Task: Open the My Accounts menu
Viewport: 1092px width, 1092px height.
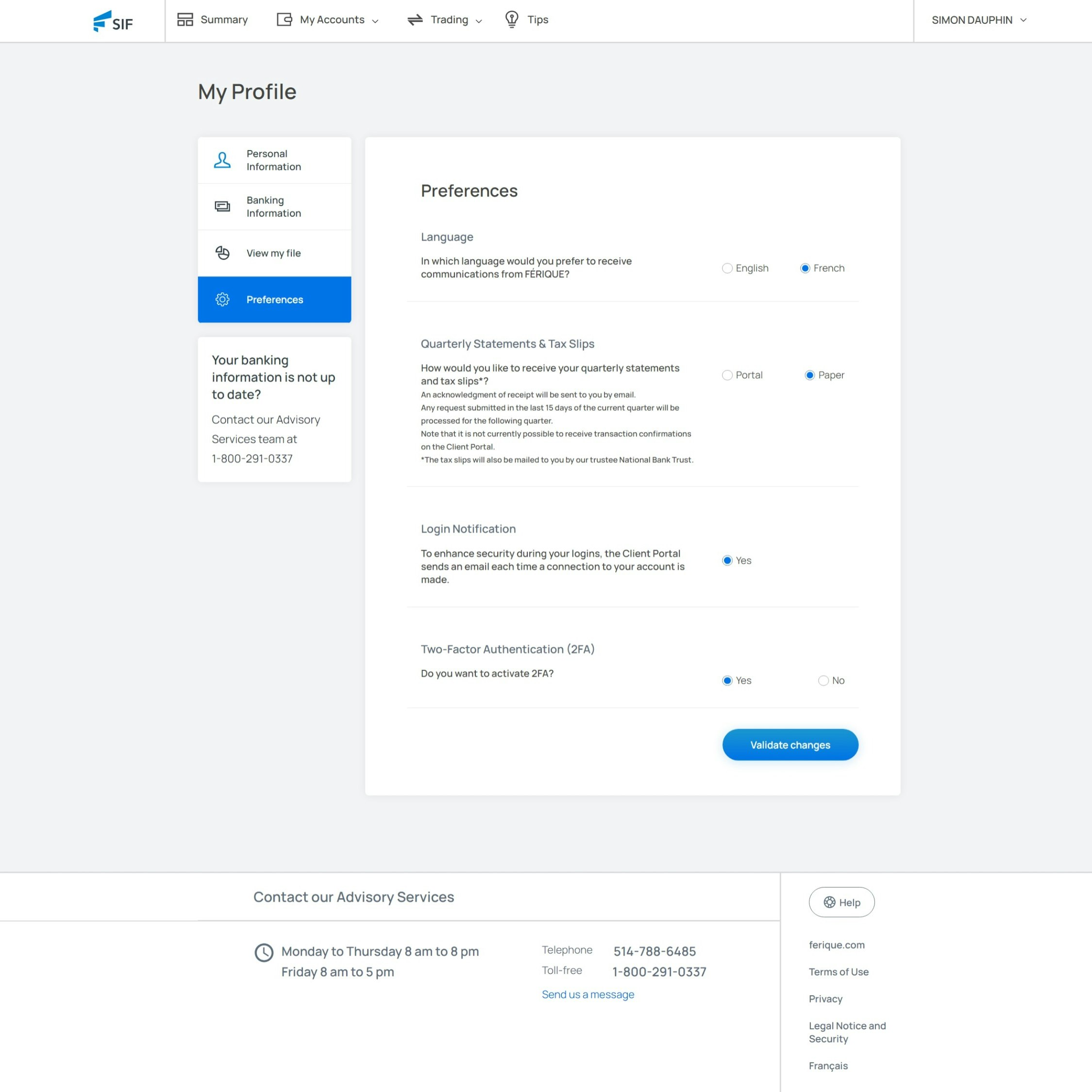Action: pyautogui.click(x=327, y=20)
